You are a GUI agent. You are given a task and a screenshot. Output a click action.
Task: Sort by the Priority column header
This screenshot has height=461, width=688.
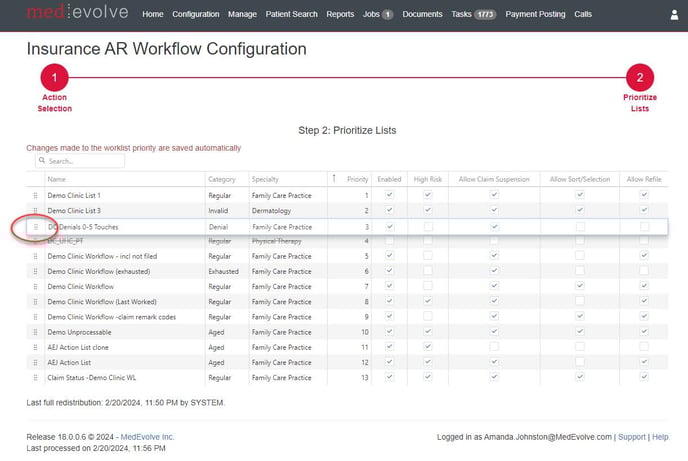click(357, 179)
